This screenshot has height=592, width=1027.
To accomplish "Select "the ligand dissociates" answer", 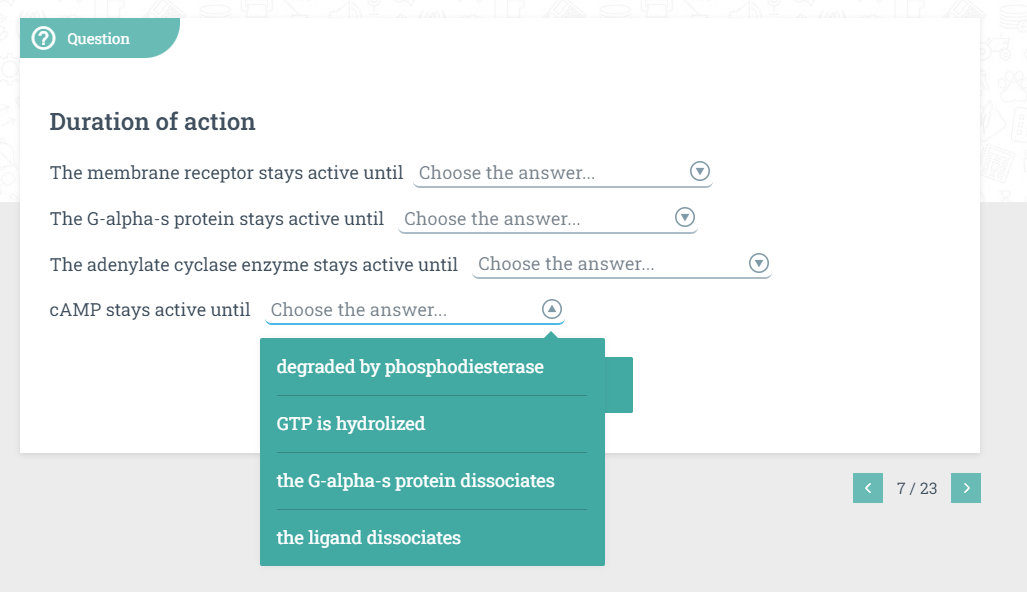I will [369, 538].
